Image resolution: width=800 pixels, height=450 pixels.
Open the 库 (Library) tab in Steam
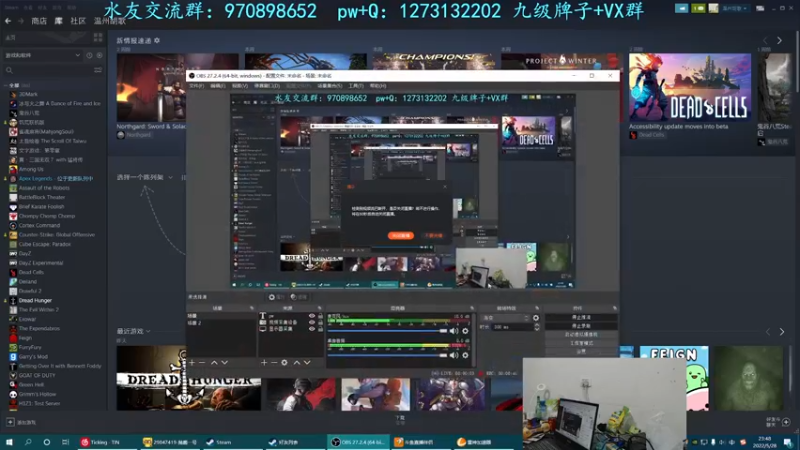pyautogui.click(x=59, y=21)
